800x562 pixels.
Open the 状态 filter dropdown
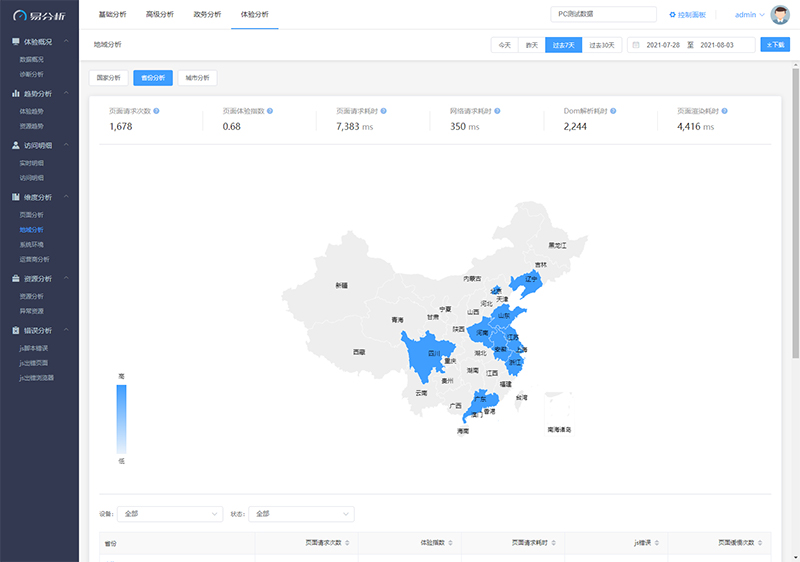click(x=301, y=514)
